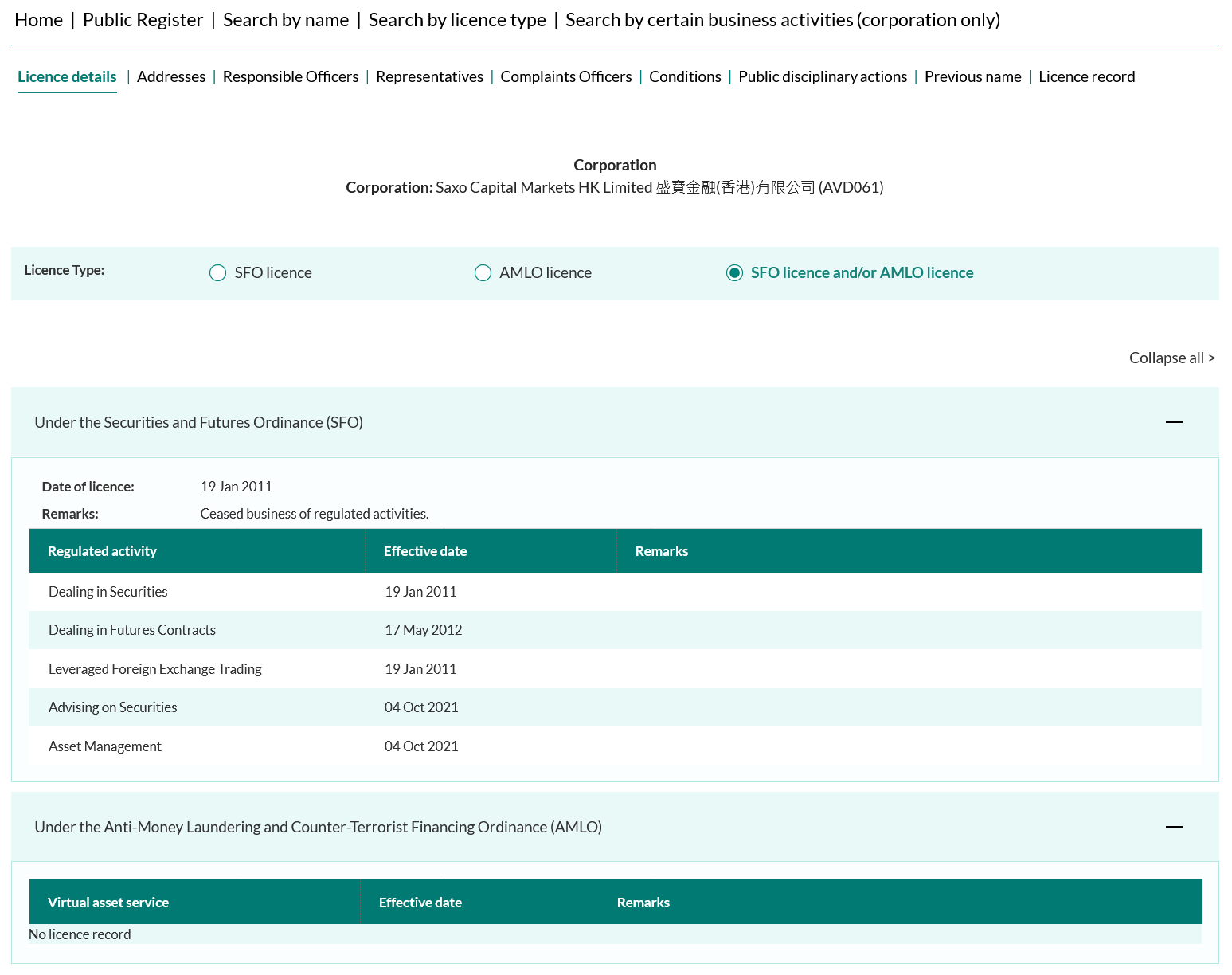The width and height of the screenshot is (1232, 975).
Task: Open the Conditions tab
Action: click(685, 77)
